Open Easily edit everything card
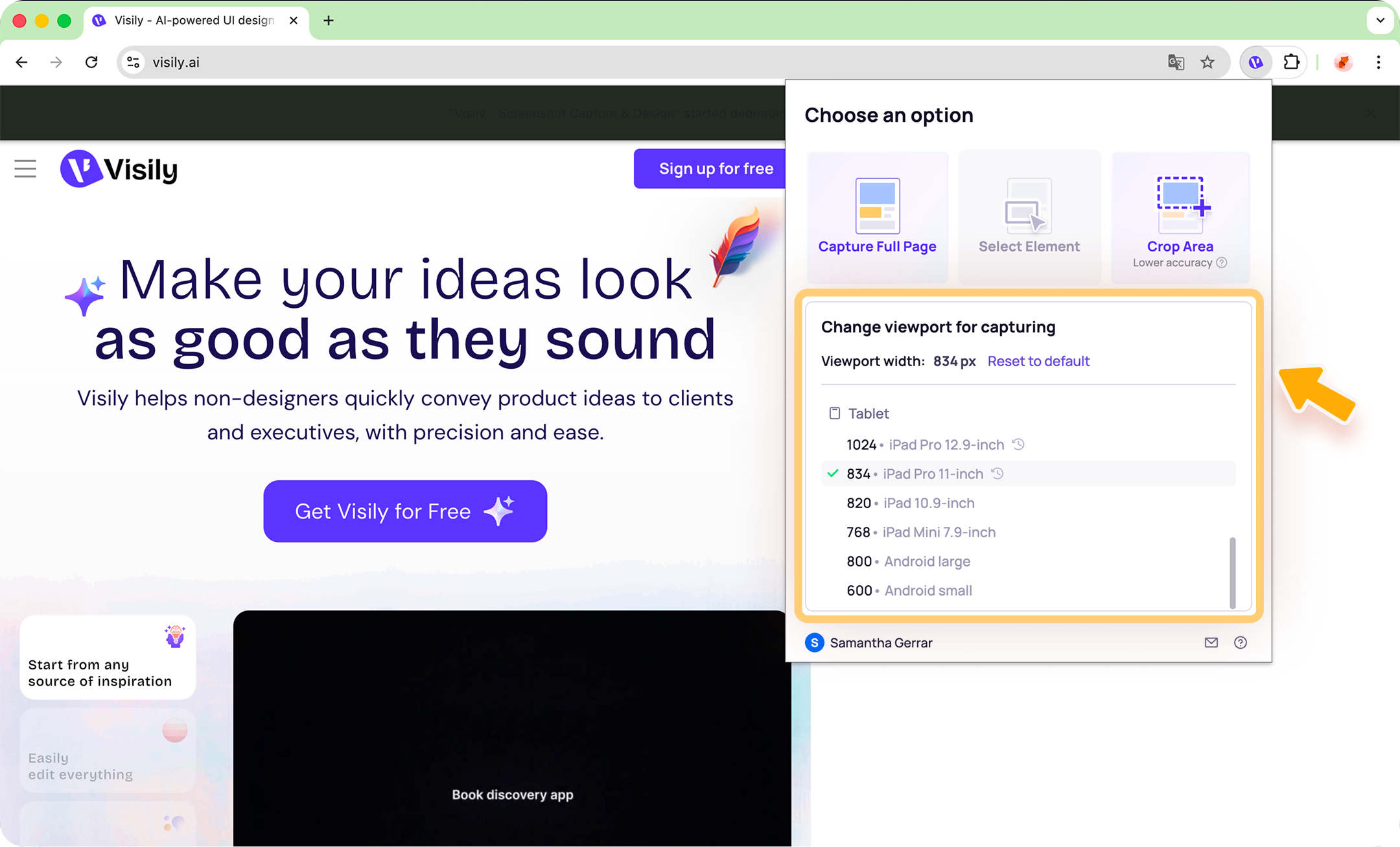Image resolution: width=1400 pixels, height=847 pixels. point(108,750)
